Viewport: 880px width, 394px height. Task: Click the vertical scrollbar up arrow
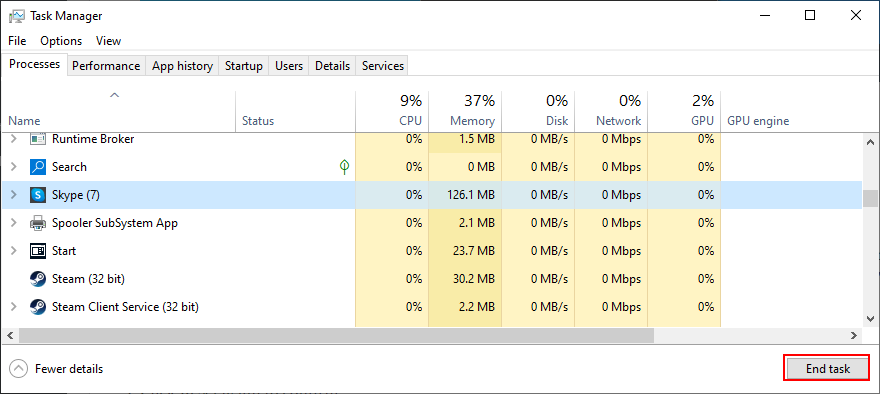(870, 143)
